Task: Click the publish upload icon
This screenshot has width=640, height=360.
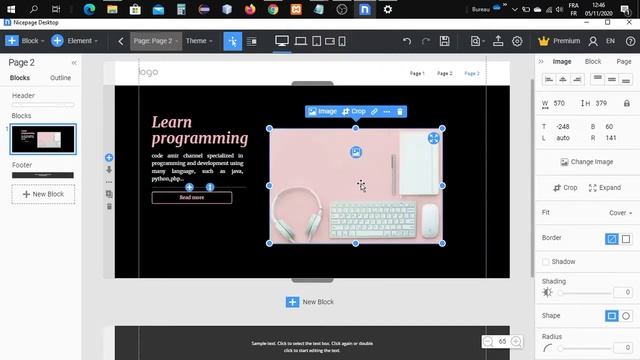Action: click(498, 41)
